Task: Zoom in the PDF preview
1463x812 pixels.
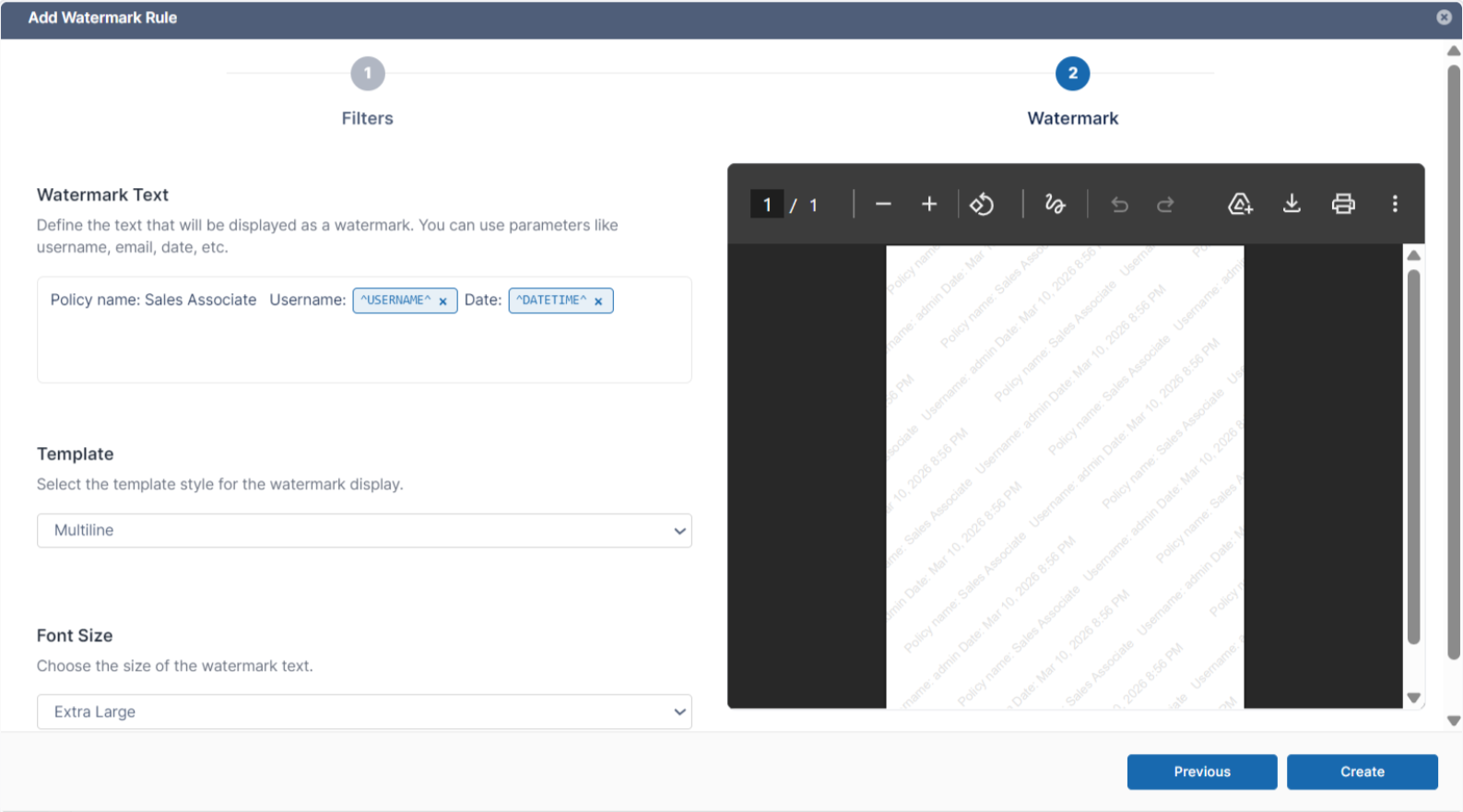Action: click(928, 205)
